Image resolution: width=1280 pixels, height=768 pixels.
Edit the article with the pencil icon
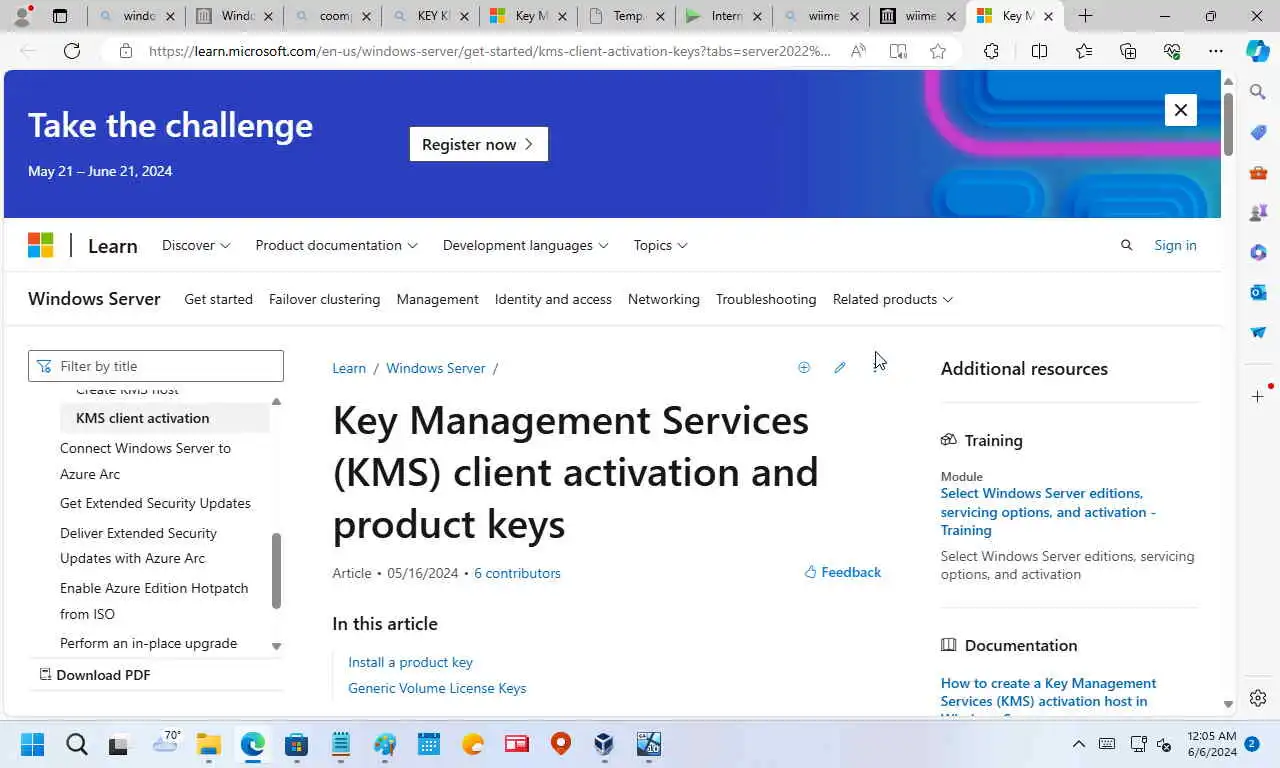click(840, 368)
